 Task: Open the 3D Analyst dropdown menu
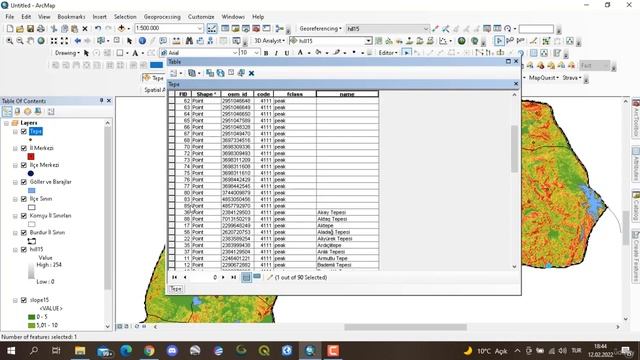click(269, 41)
